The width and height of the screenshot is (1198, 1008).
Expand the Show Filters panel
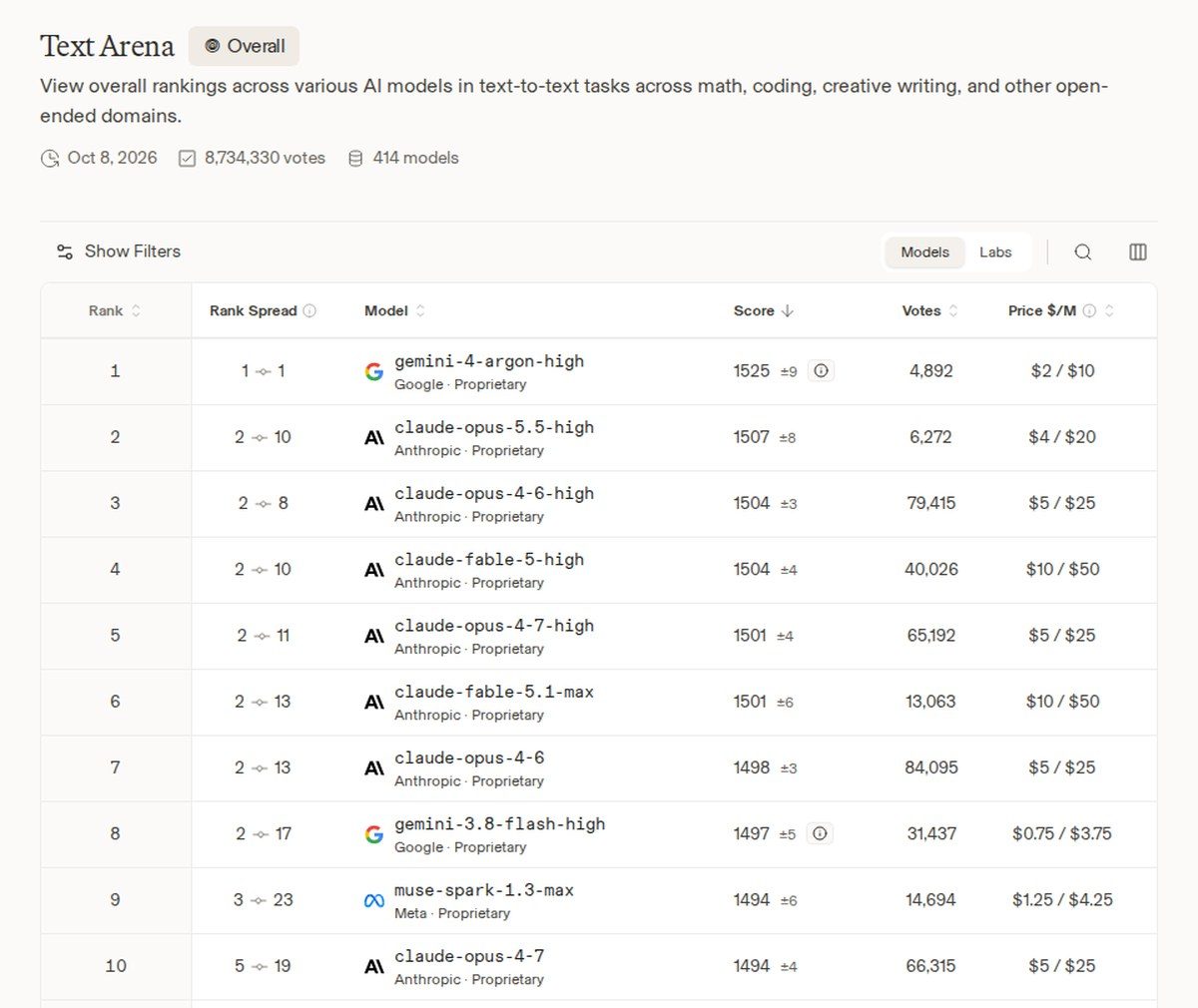[119, 252]
